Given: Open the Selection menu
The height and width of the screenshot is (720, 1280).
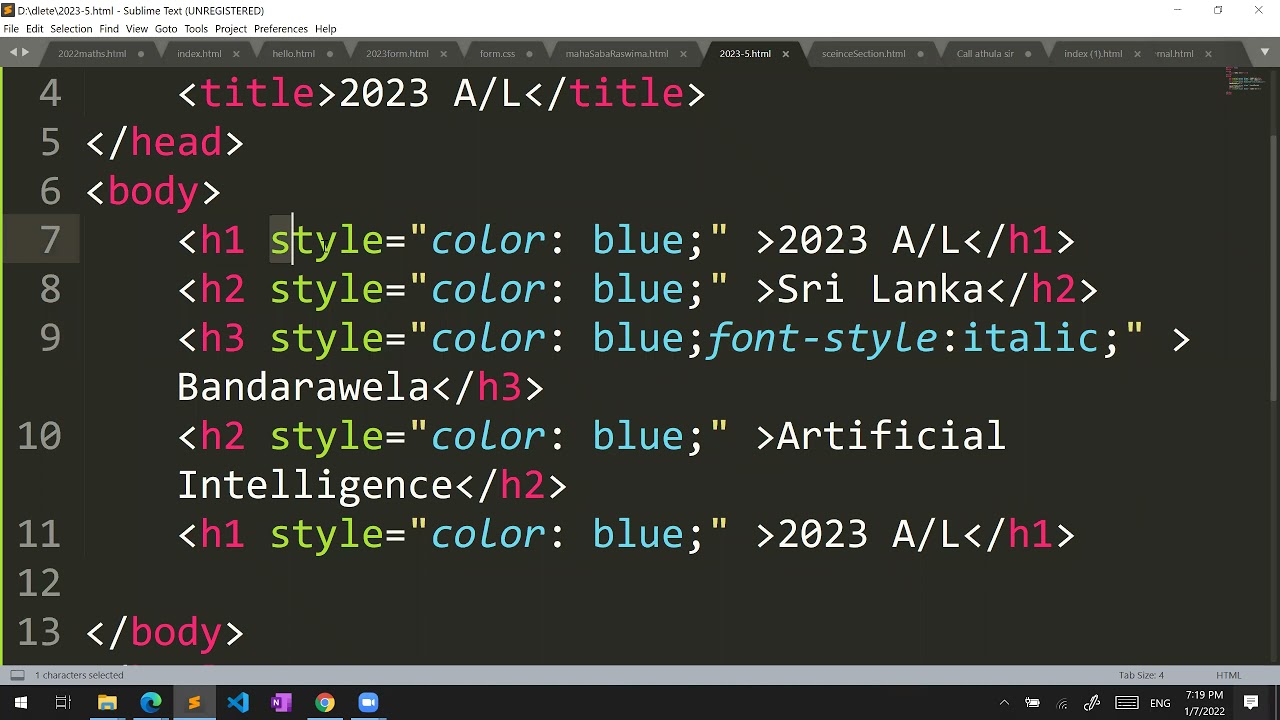Looking at the screenshot, I should coord(71,29).
